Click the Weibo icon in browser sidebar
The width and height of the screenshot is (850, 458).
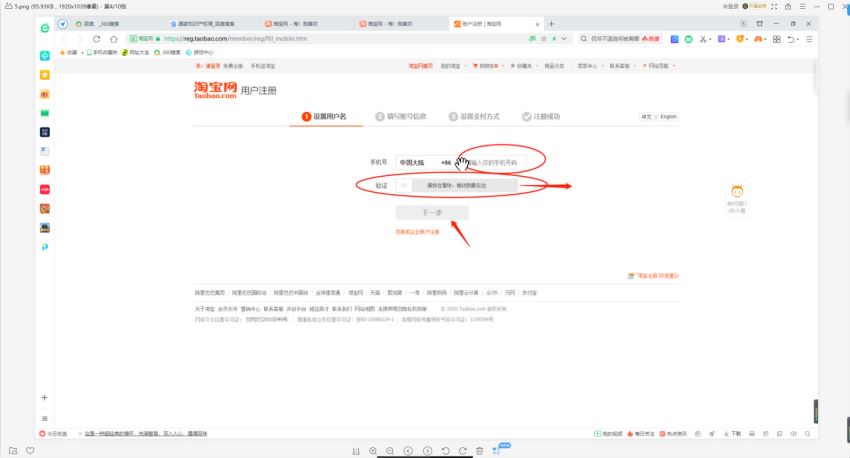click(x=45, y=93)
